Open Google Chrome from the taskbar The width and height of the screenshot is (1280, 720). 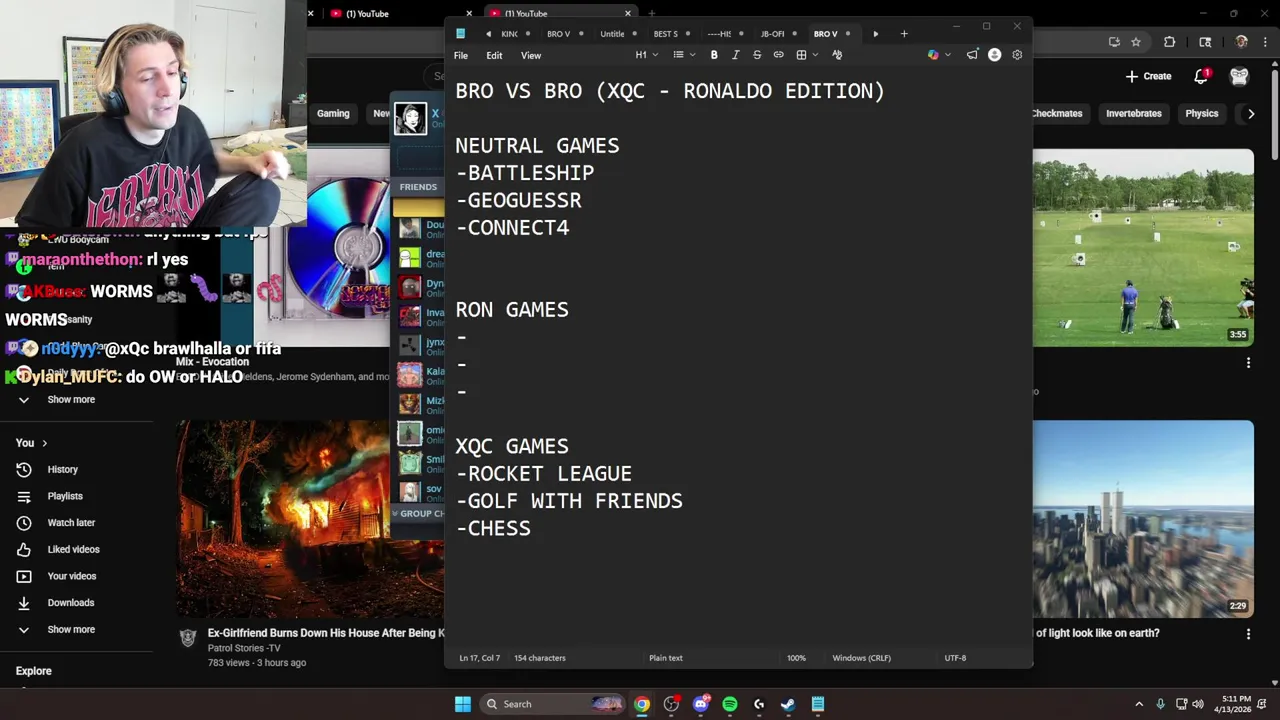pos(642,704)
